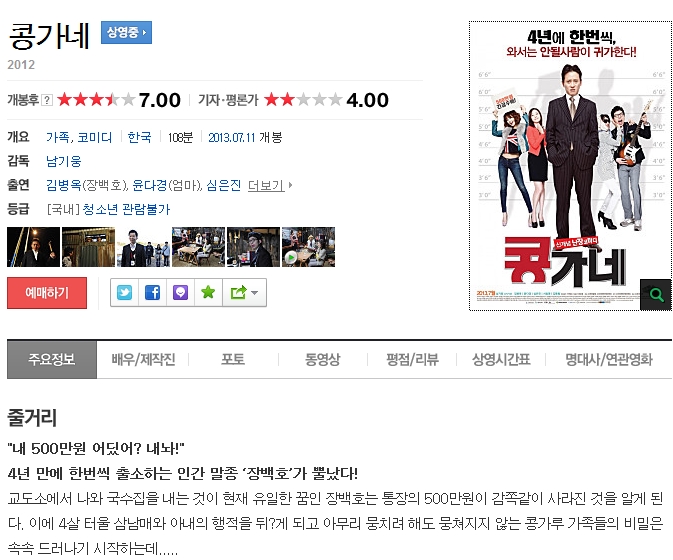
Task: Click the red 예매하기 button
Action: point(47,293)
